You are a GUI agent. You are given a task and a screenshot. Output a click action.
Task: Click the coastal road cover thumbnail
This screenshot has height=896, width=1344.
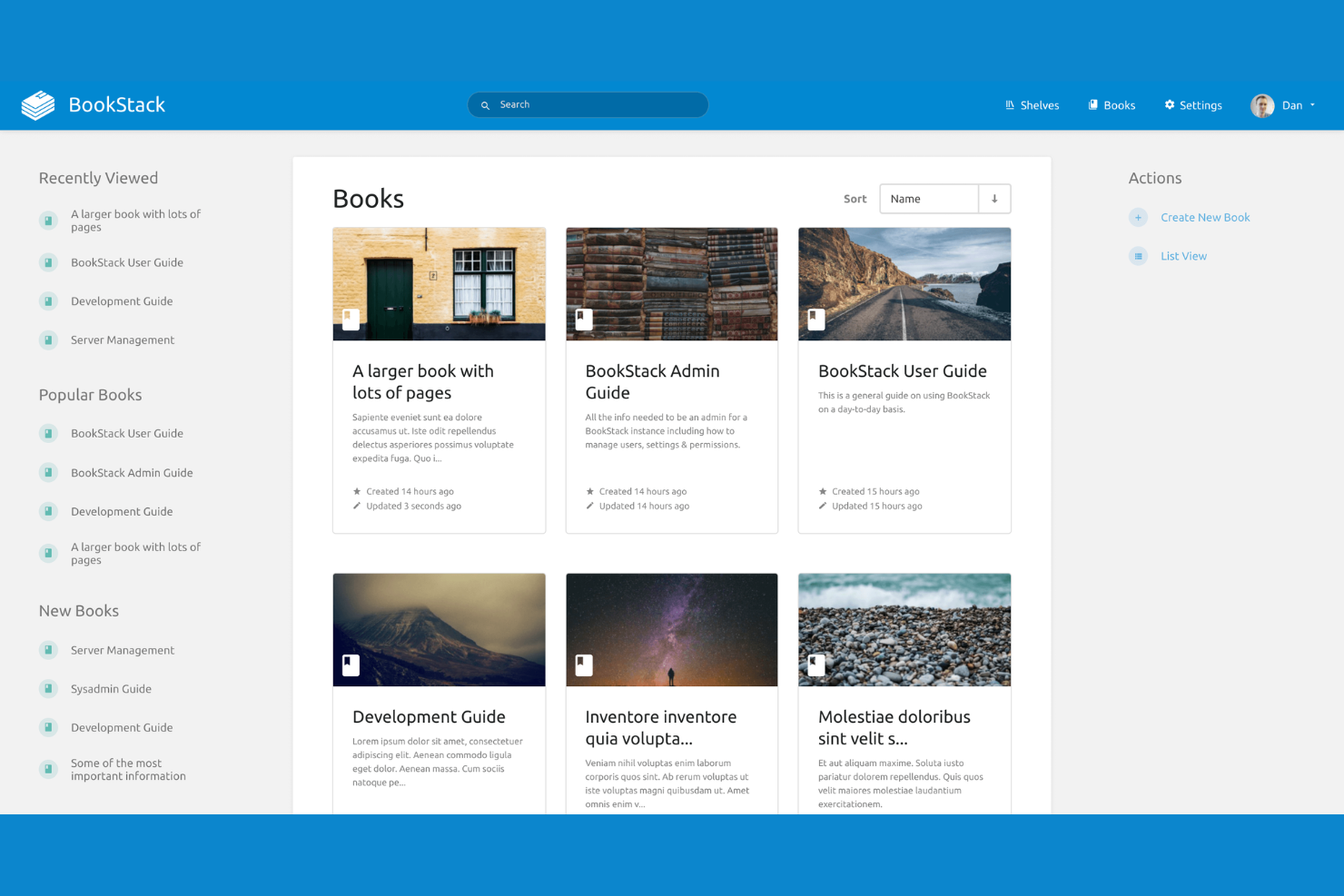(x=904, y=284)
